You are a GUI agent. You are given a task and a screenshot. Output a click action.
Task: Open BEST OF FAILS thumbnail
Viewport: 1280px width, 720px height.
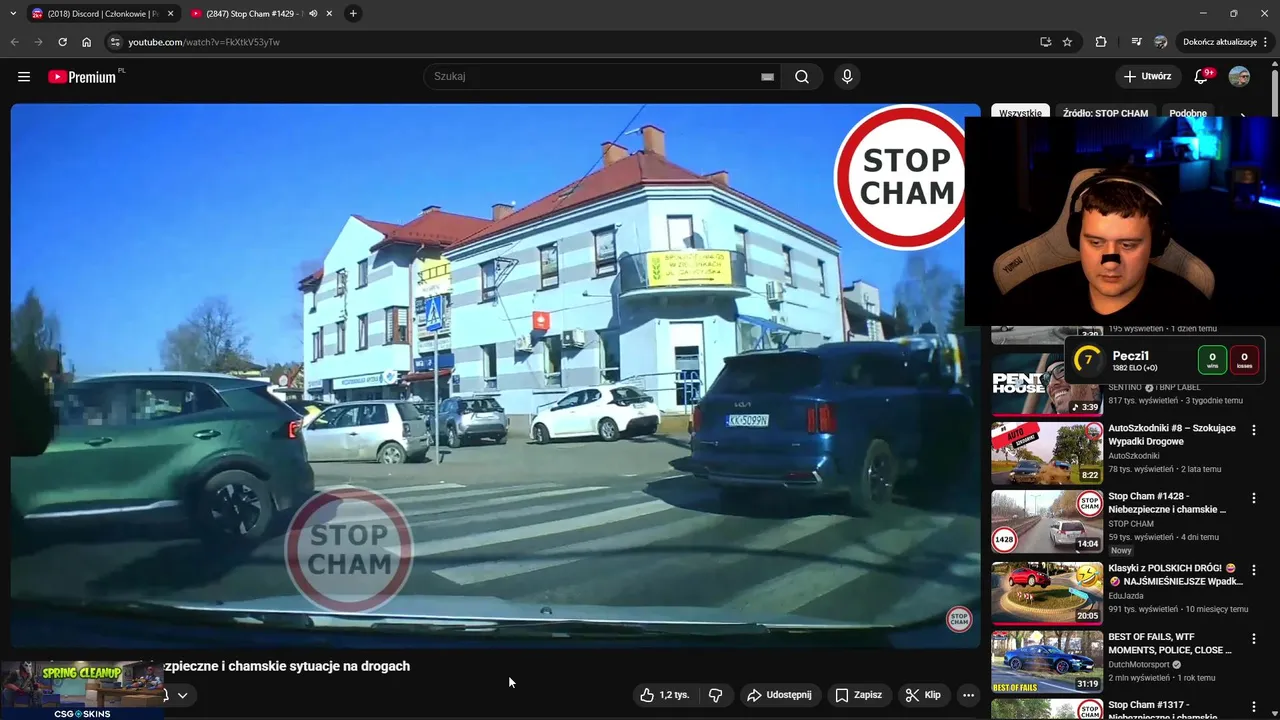pyautogui.click(x=1047, y=661)
